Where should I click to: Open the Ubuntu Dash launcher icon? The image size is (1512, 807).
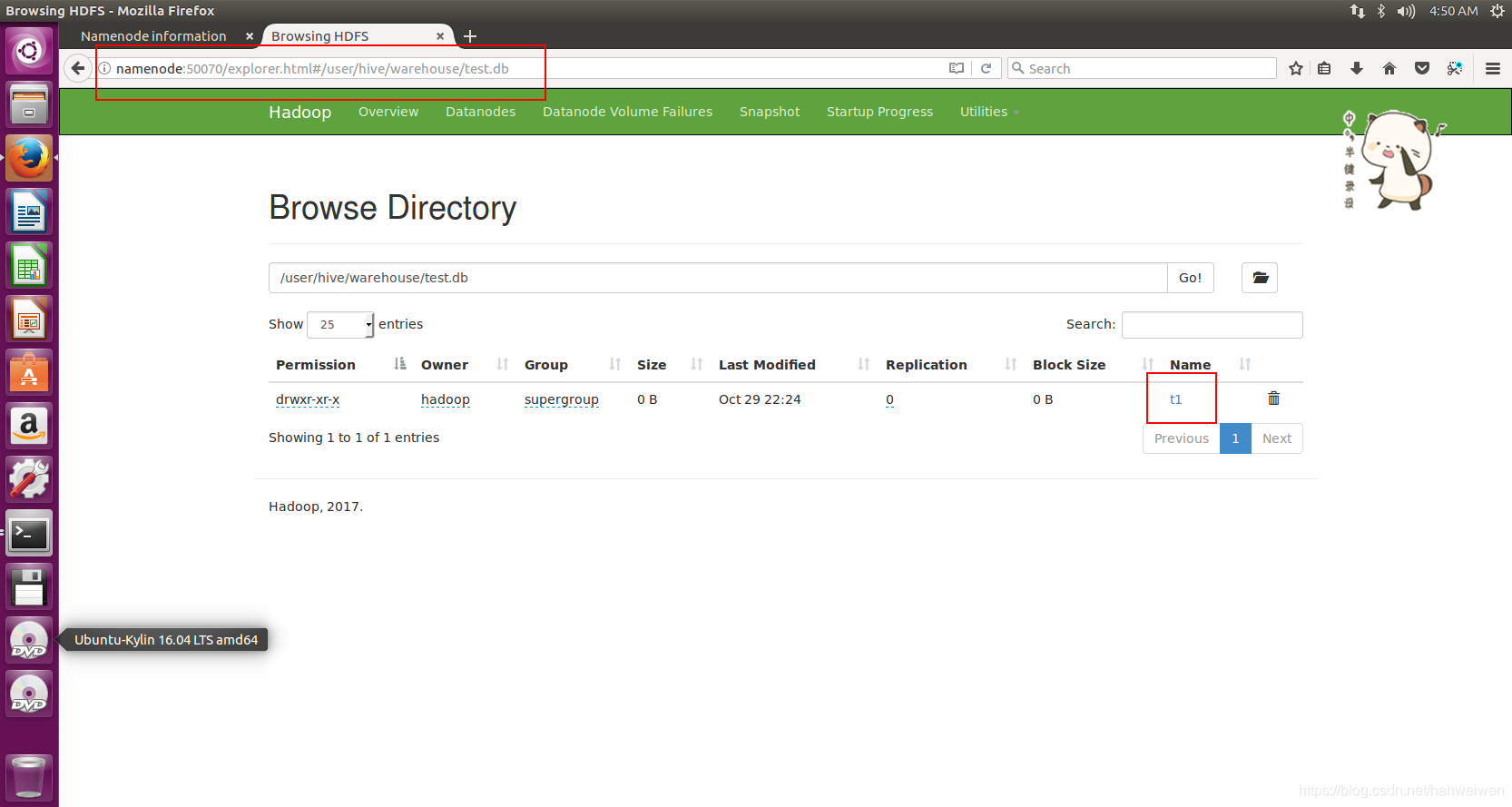(29, 50)
